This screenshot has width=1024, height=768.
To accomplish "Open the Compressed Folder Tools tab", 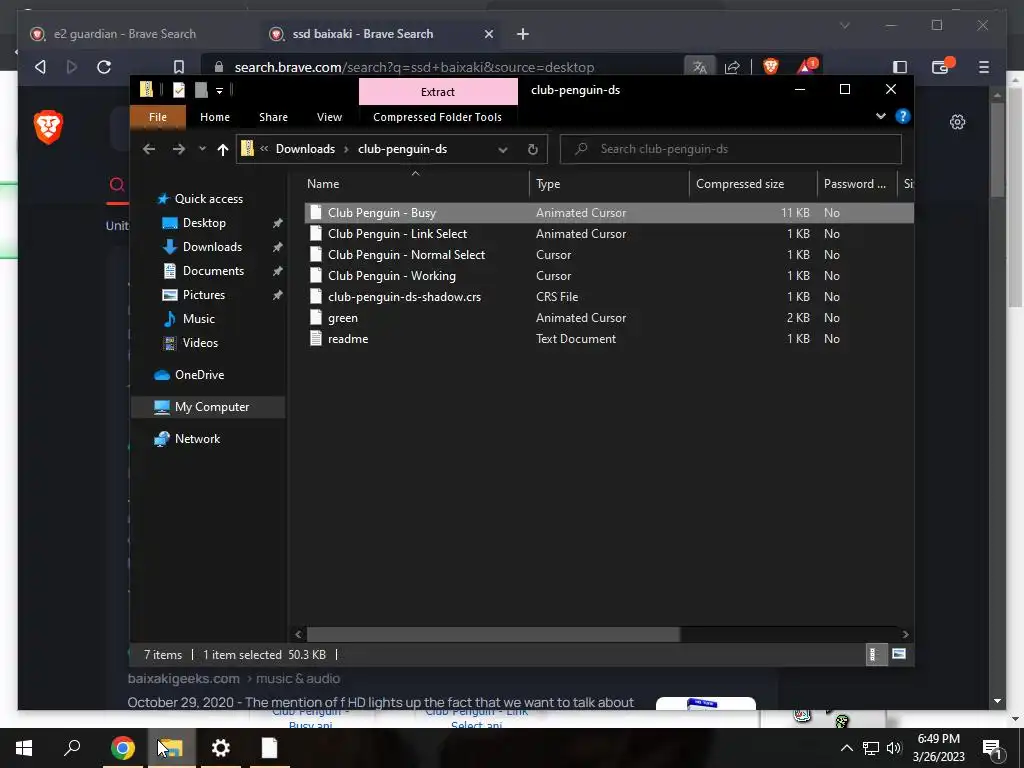I will point(438,117).
